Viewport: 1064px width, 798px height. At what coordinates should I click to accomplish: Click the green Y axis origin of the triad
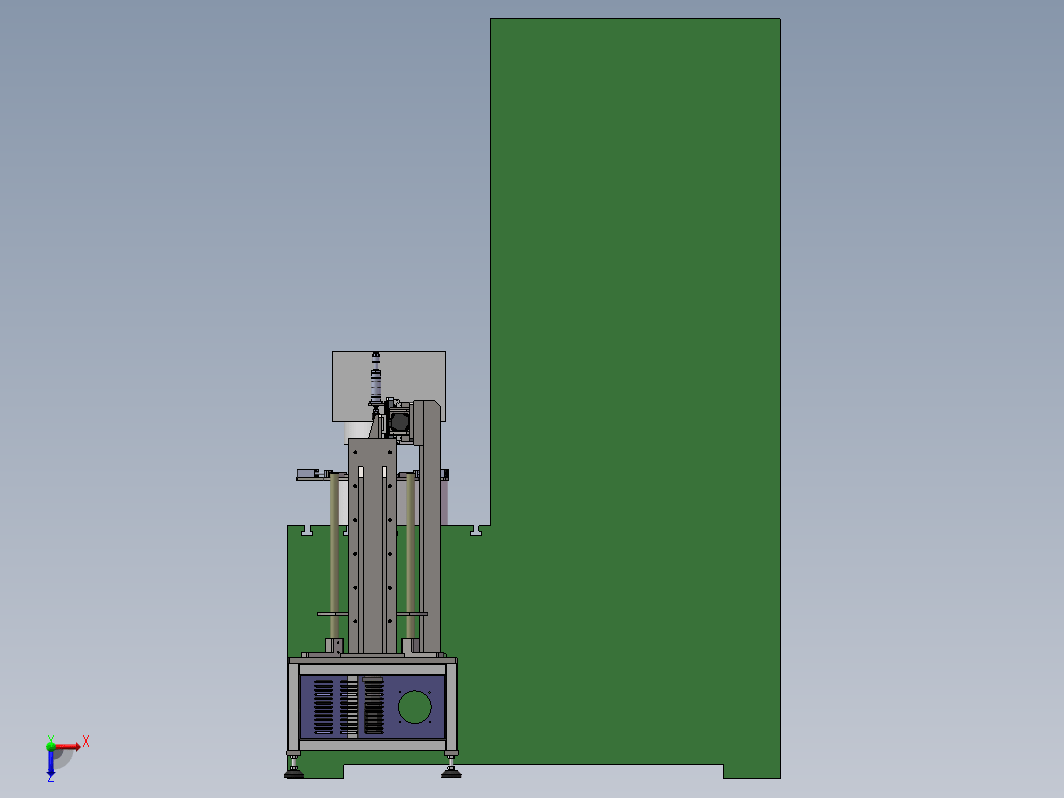50,746
